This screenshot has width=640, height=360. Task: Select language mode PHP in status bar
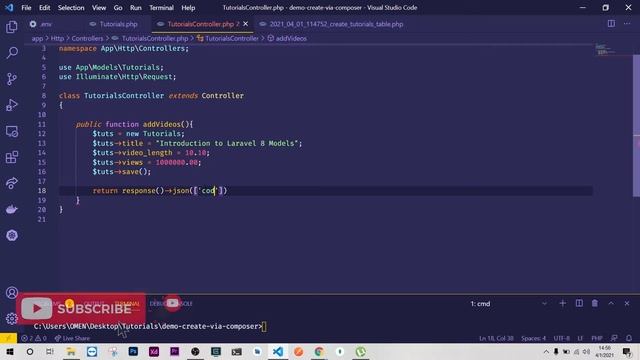tap(597, 338)
